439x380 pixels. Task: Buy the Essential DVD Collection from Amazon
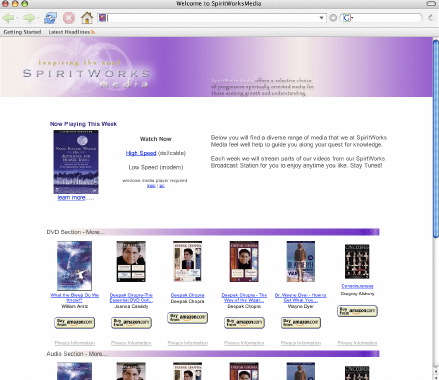[131, 323]
